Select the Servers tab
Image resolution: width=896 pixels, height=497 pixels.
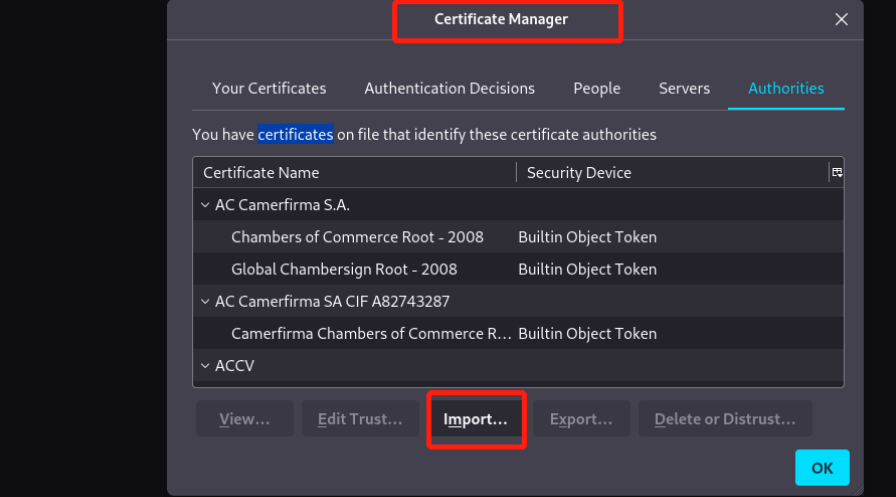pos(684,88)
